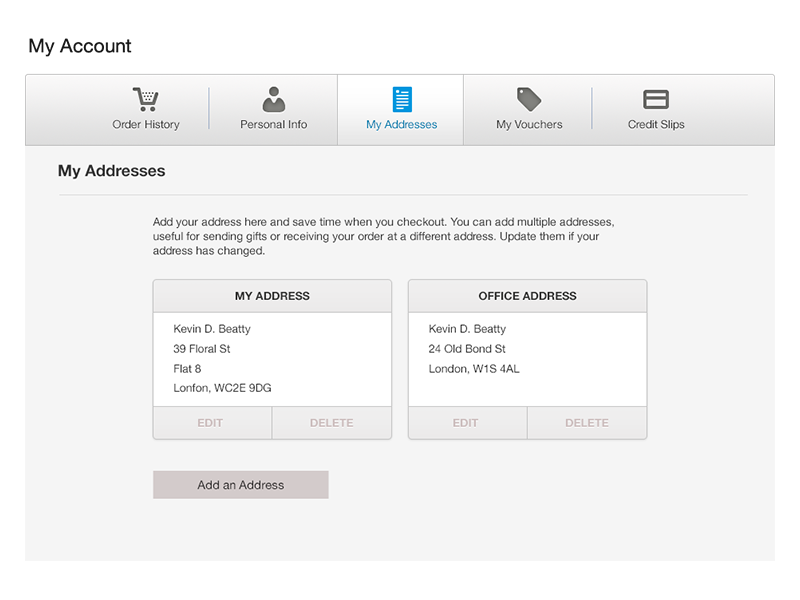
Task: Edit the MY ADDRESS entry
Action: (211, 422)
